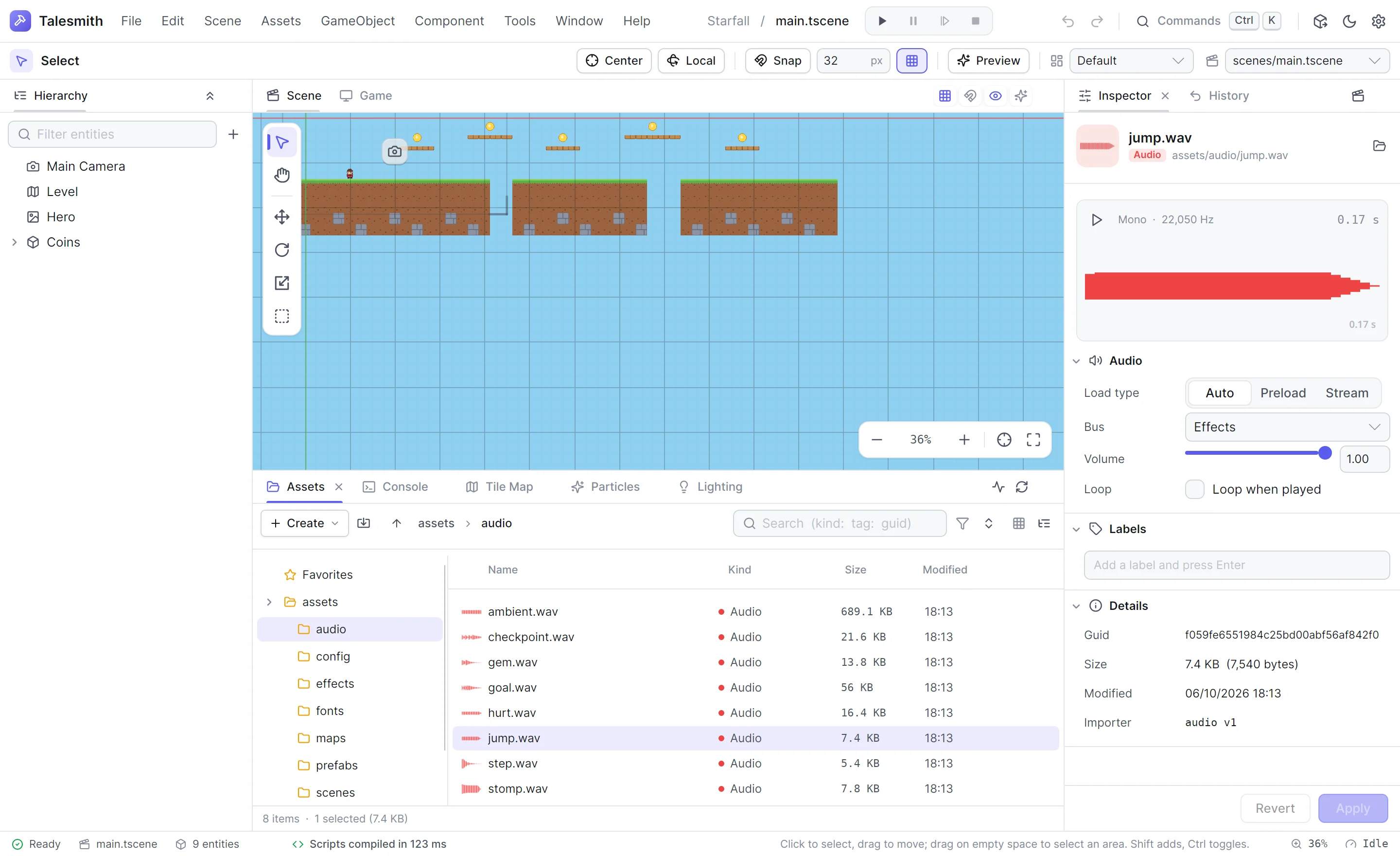Viewport: 1400px width, 856px height.
Task: Import assets icon next to Create
Action: point(364,523)
